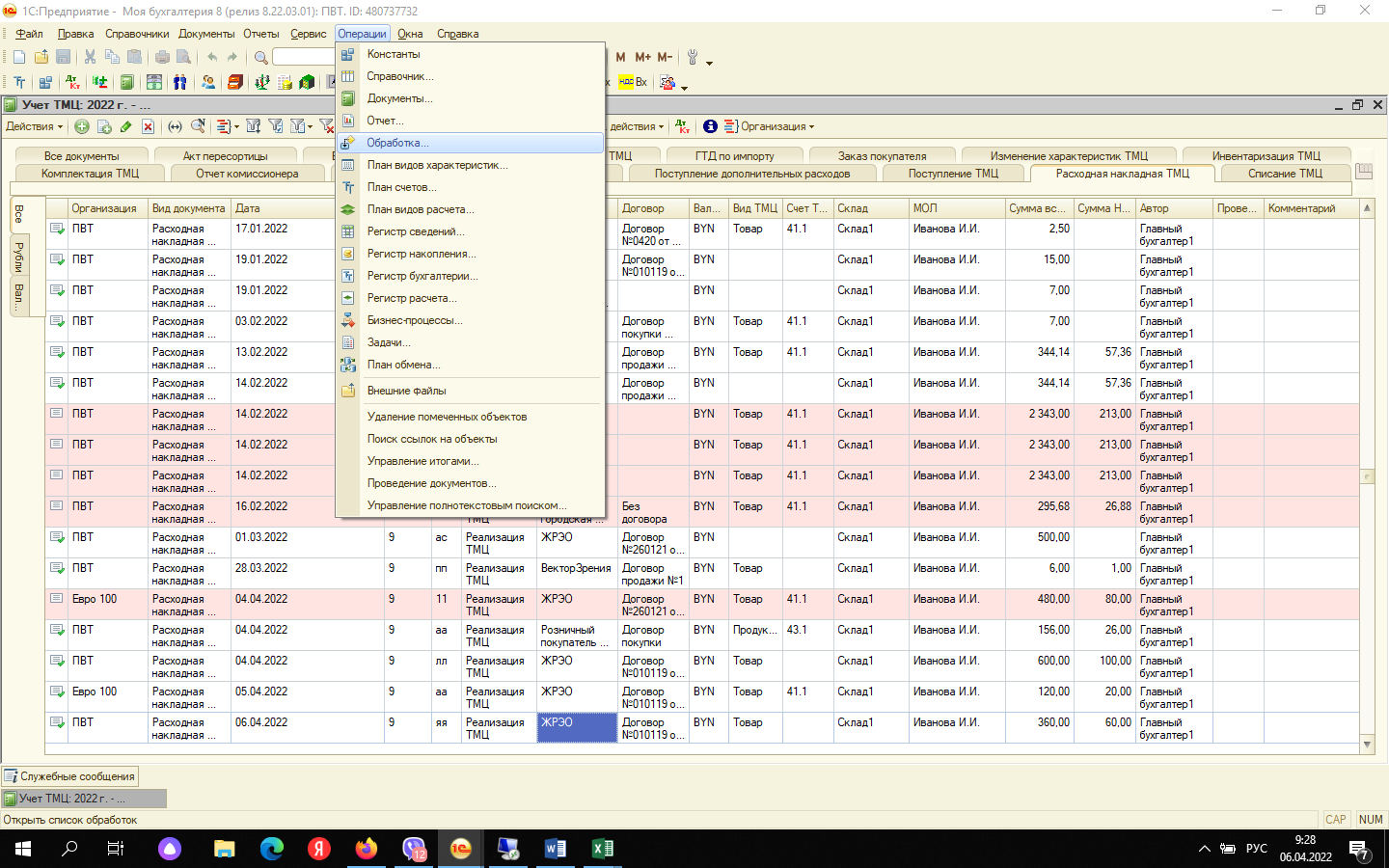This screenshot has height=868, width=1389.
Task: Select Обработка... in the Операции menu
Action: coord(397,143)
